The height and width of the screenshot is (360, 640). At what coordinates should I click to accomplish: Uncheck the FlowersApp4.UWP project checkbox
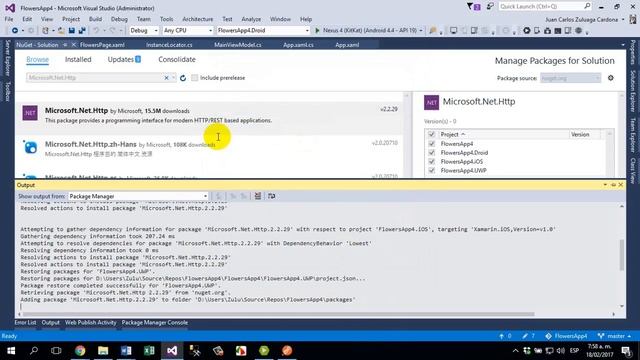click(431, 171)
